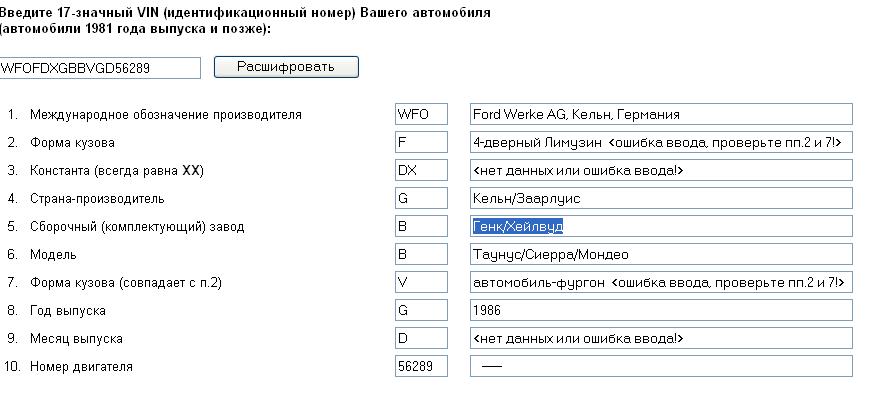
Task: Select the WFO manufacturer code field
Action: tap(421, 115)
